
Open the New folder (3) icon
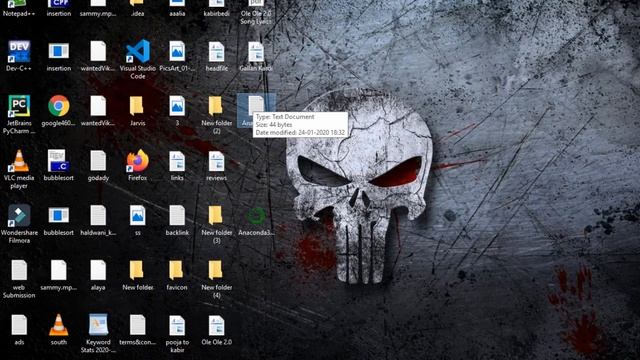click(x=216, y=224)
